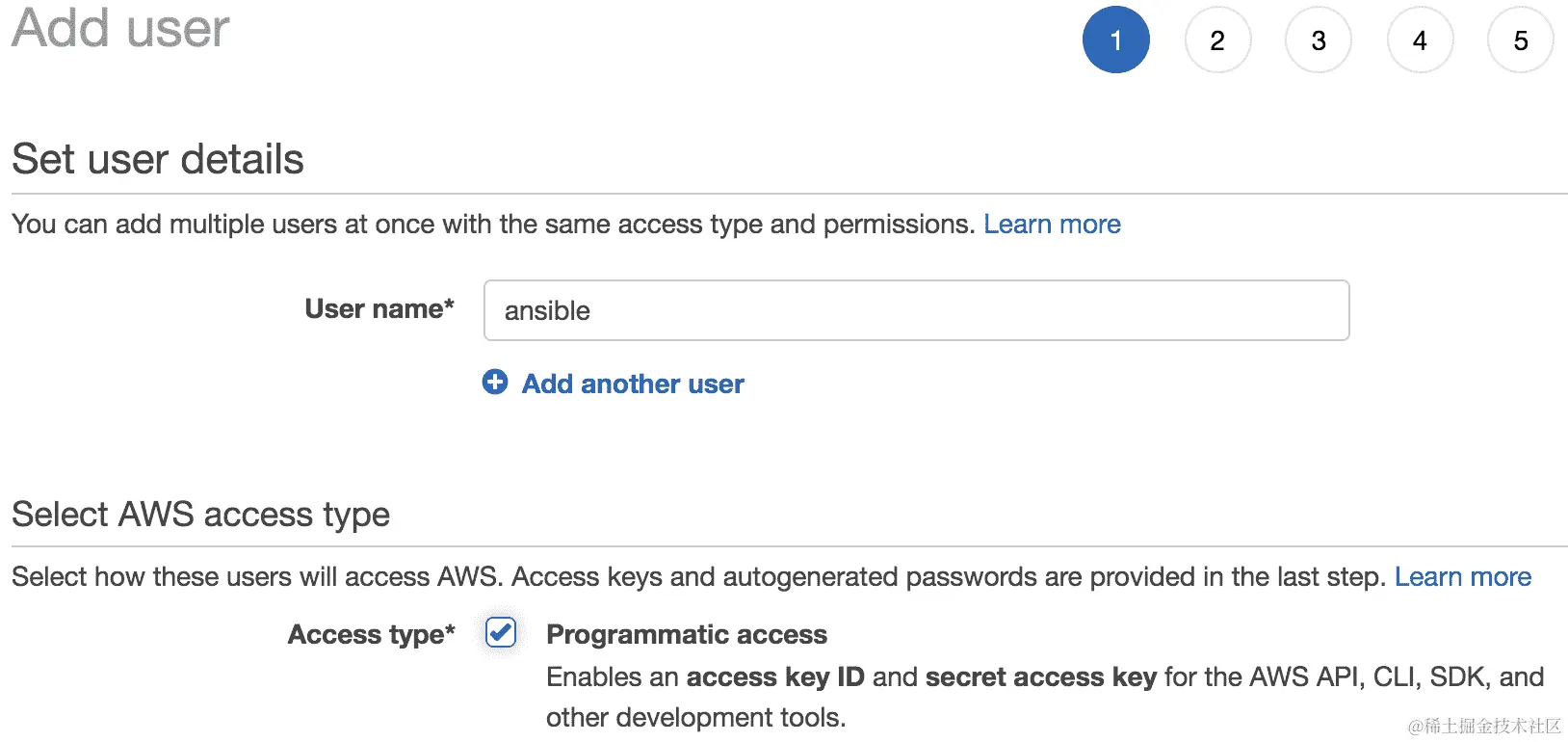
Task: Click the access key ID description text
Action: click(1044, 677)
